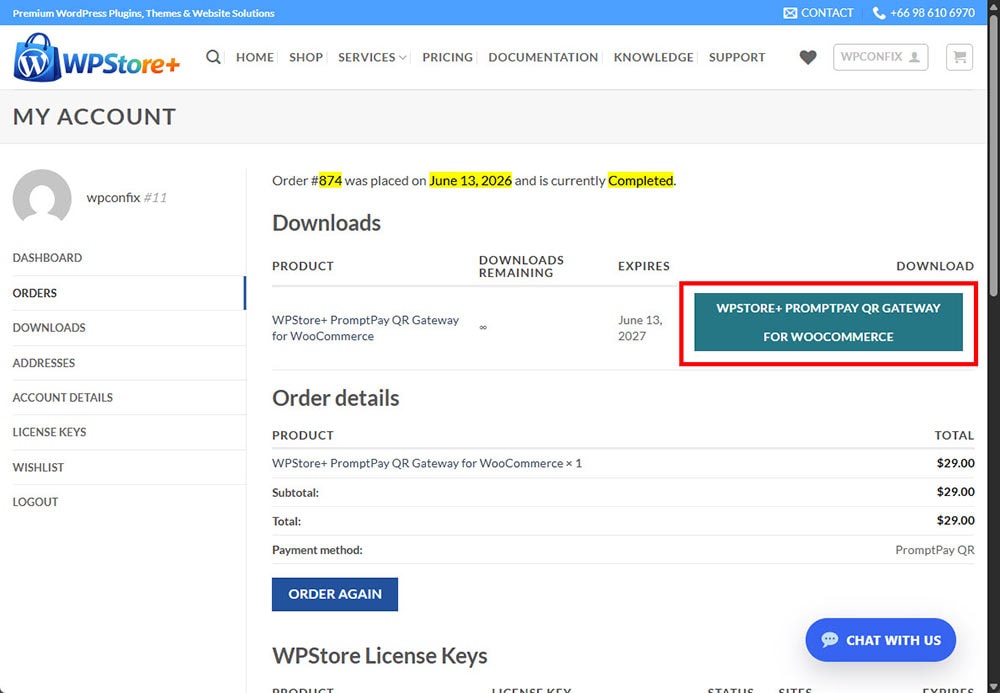Image resolution: width=1000 pixels, height=693 pixels.
Task: Click the highlighted order number 874
Action: pyautogui.click(x=330, y=180)
